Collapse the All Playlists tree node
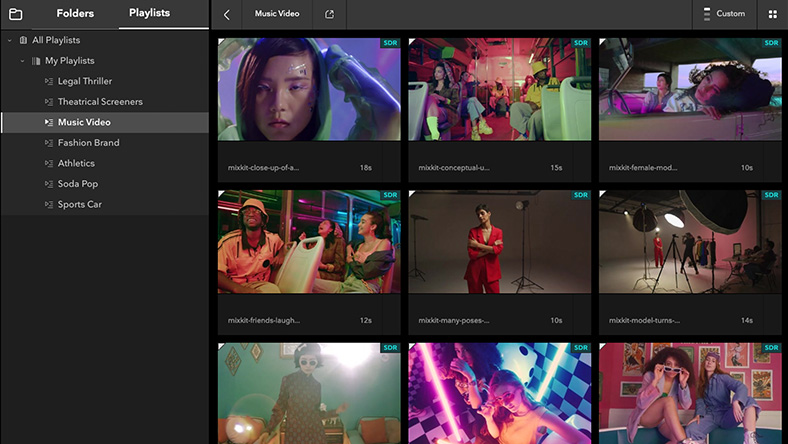Image resolution: width=788 pixels, height=444 pixels. [x=10, y=40]
